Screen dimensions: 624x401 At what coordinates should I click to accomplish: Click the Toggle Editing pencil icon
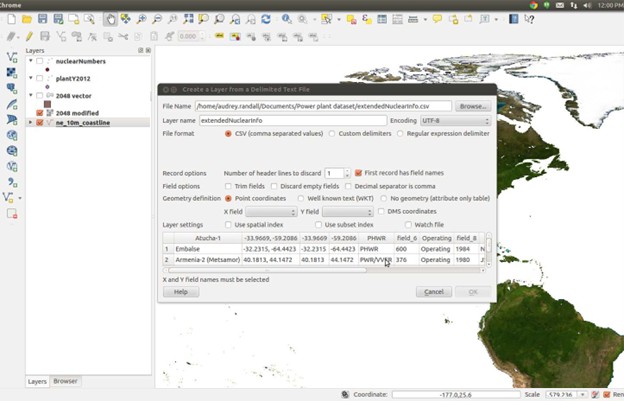(30, 37)
